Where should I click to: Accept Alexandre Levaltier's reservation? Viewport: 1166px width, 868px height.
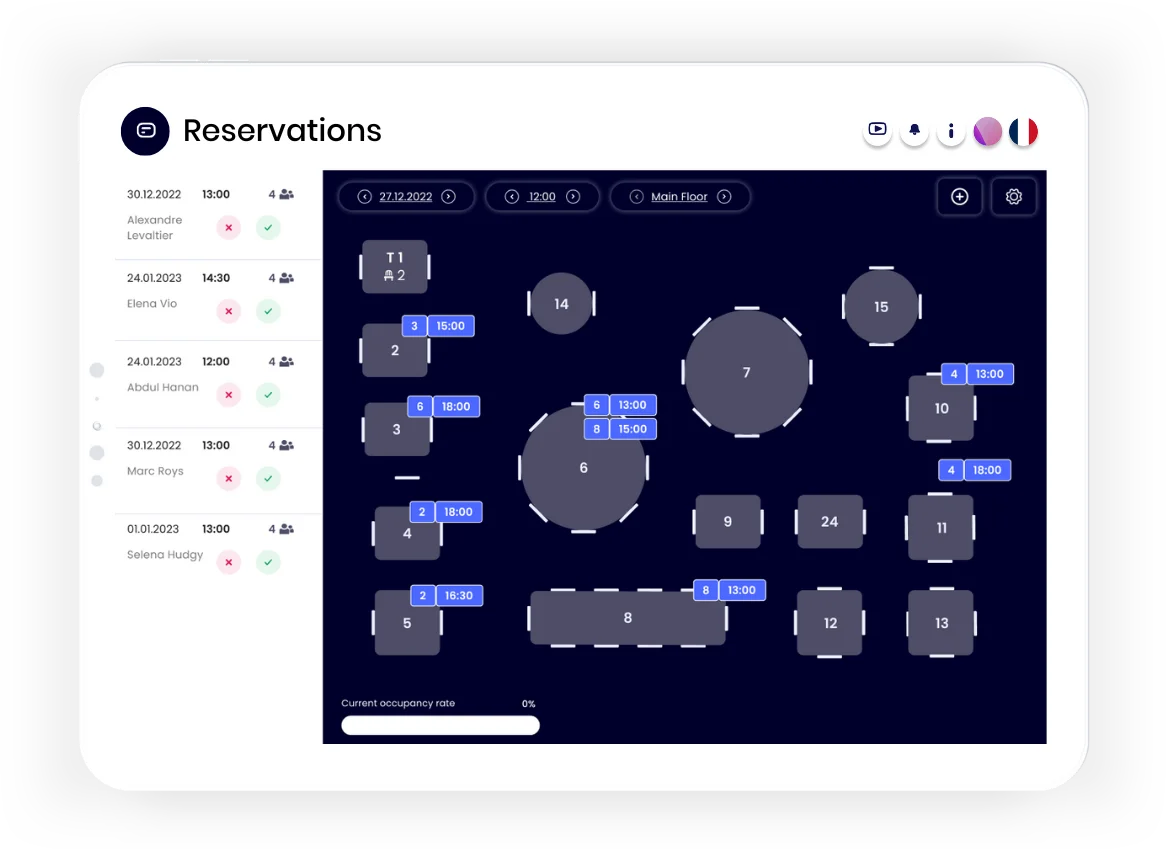268,228
